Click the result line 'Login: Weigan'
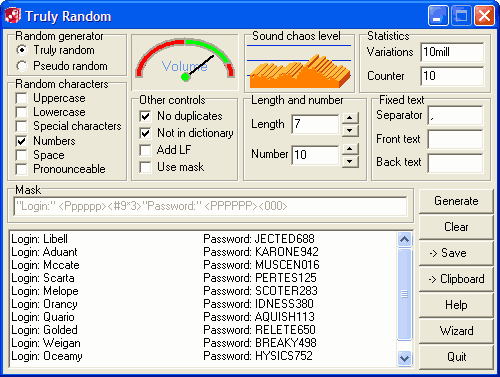This screenshot has width=500, height=377. [46, 343]
